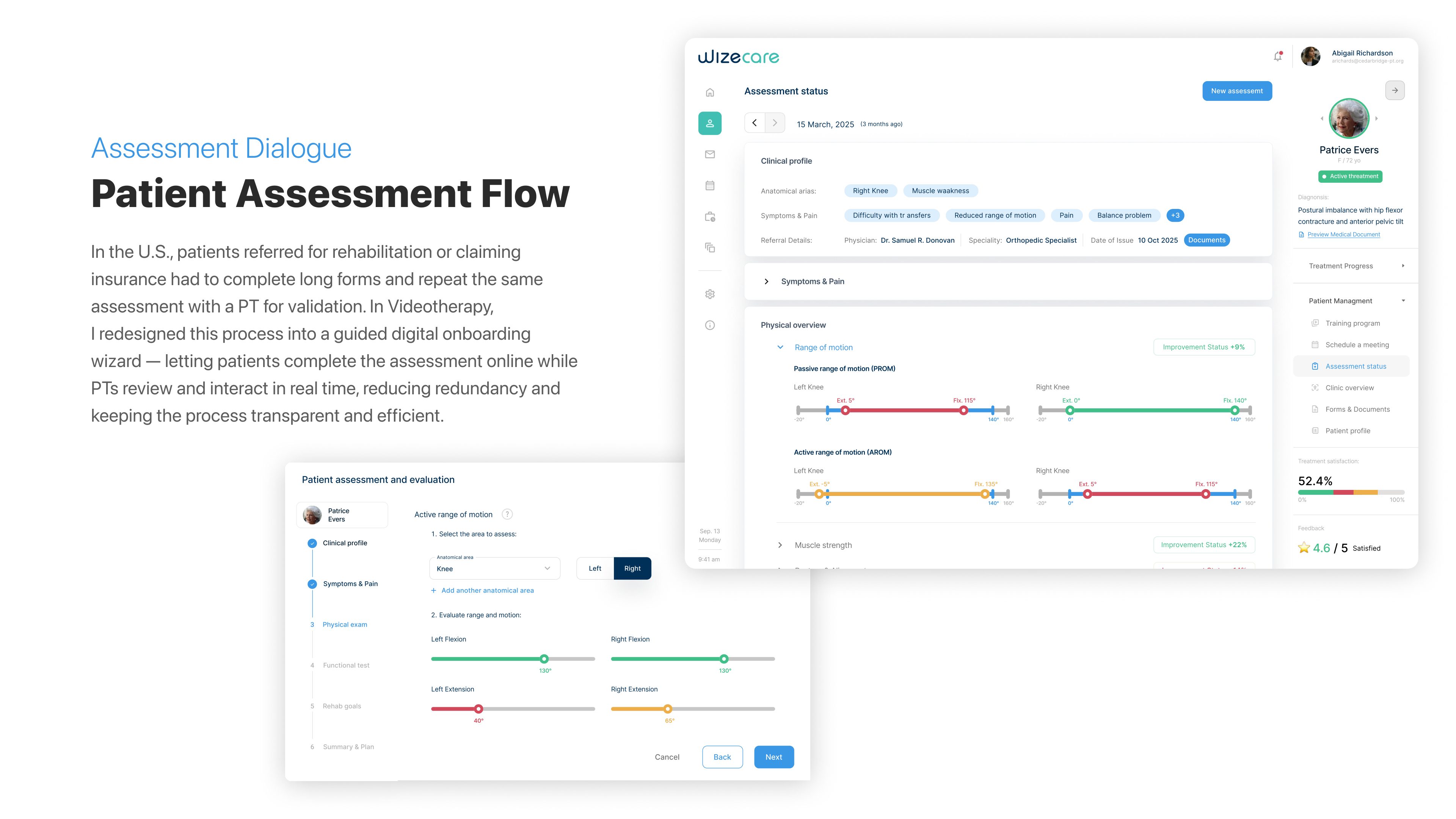Expand the Muscle strength section
This screenshot has height=819, width=1456.
[x=780, y=545]
